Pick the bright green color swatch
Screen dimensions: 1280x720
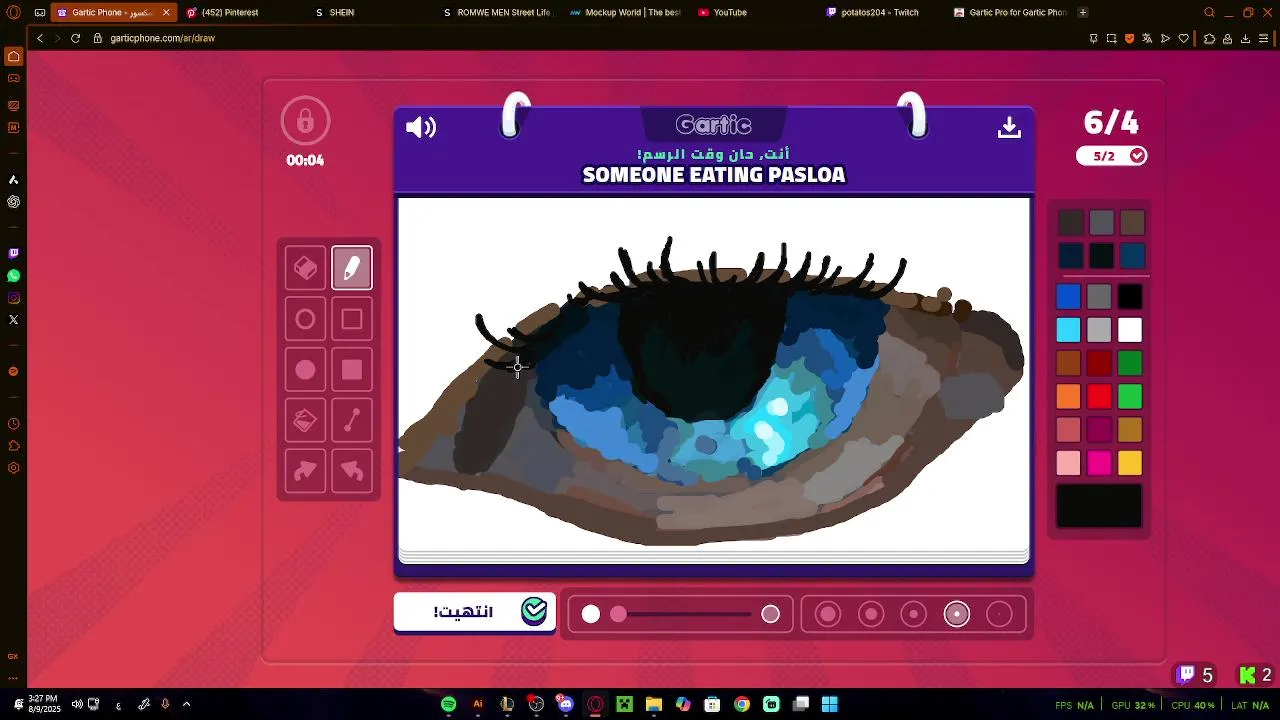coord(1130,397)
